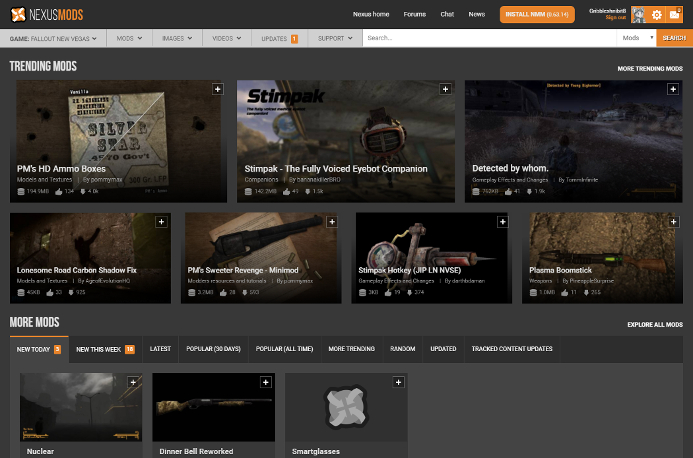Click the user avatar picture

(638, 15)
